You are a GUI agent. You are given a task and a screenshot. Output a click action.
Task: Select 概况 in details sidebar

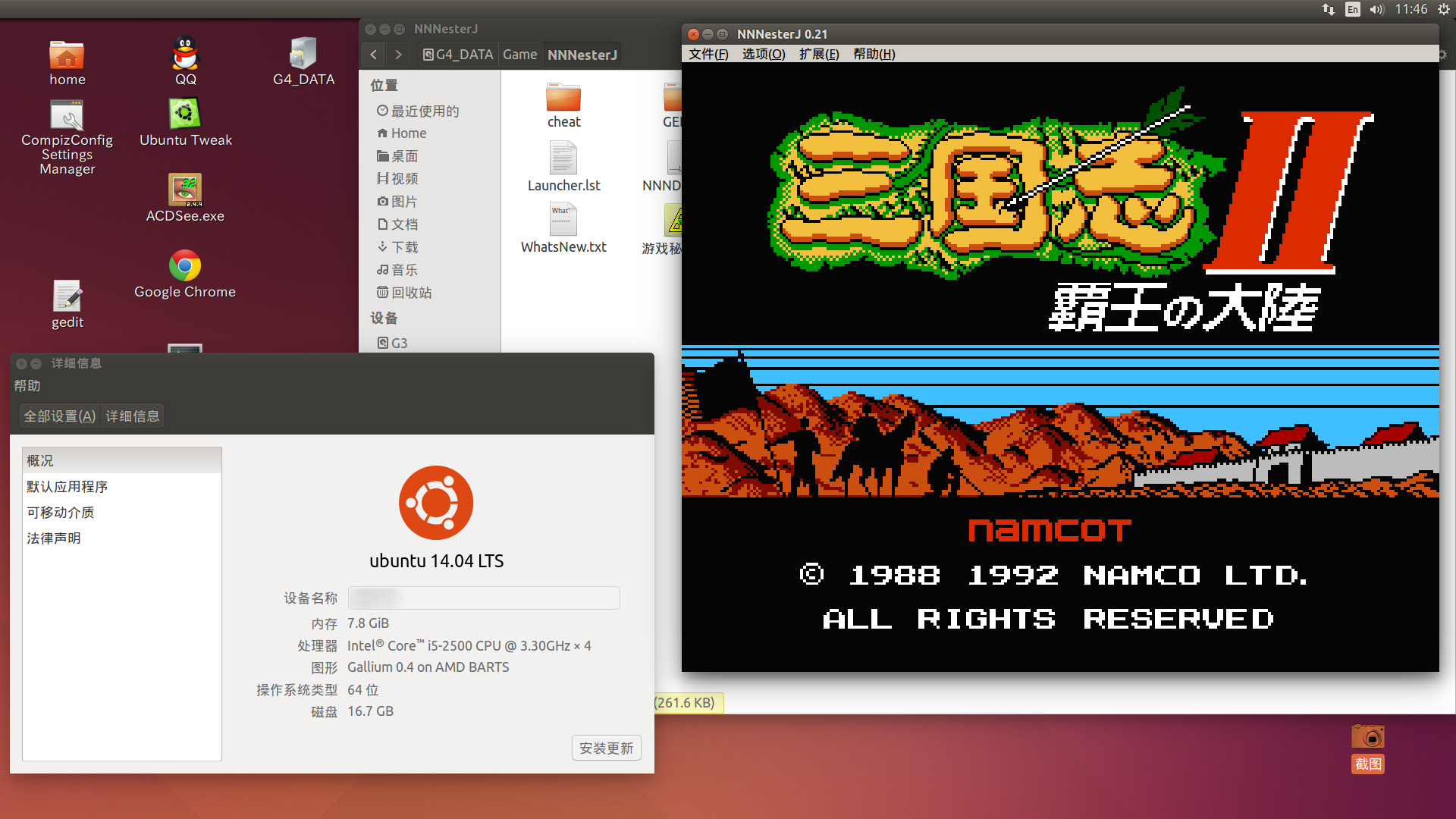pos(122,460)
